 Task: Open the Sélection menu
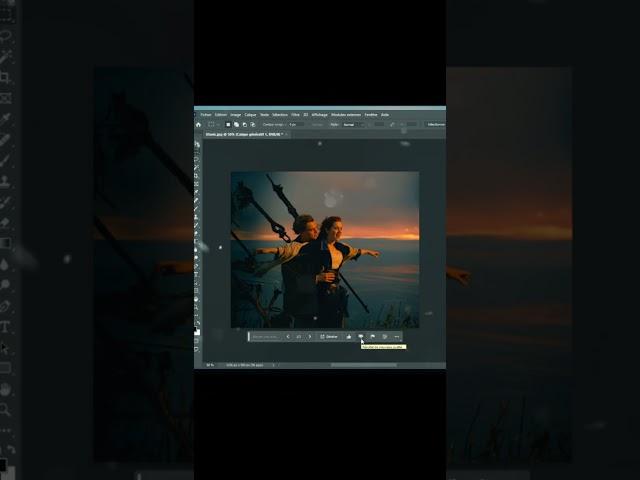pyautogui.click(x=280, y=115)
